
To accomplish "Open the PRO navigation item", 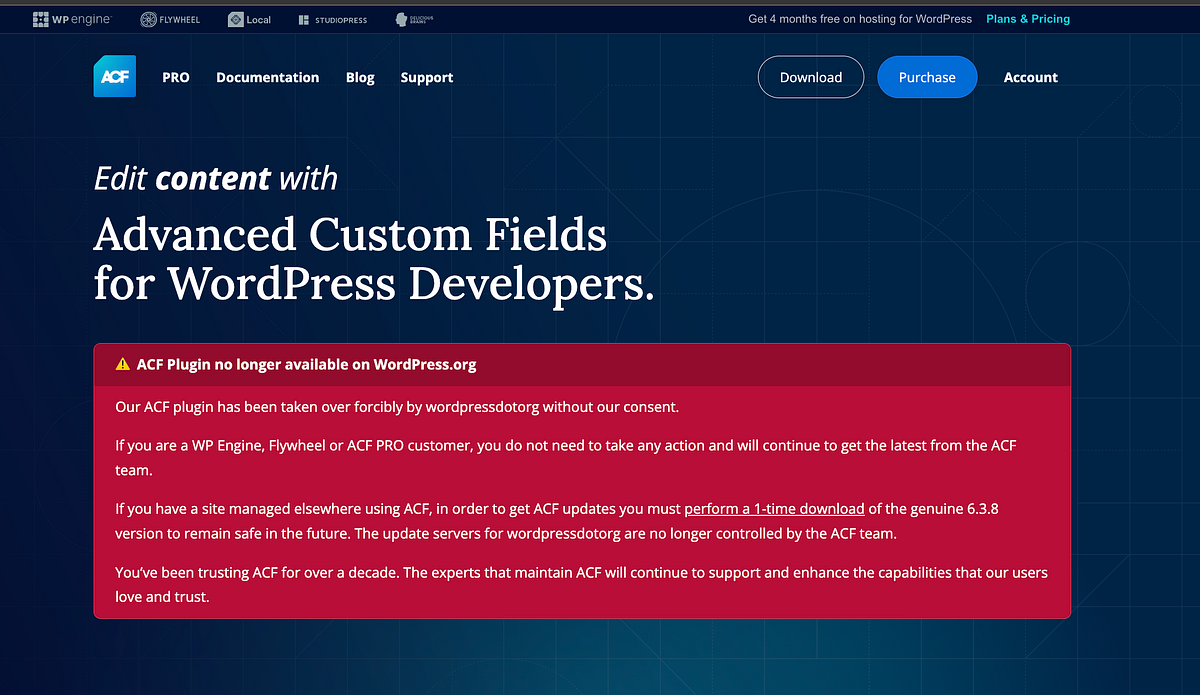I will click(175, 77).
